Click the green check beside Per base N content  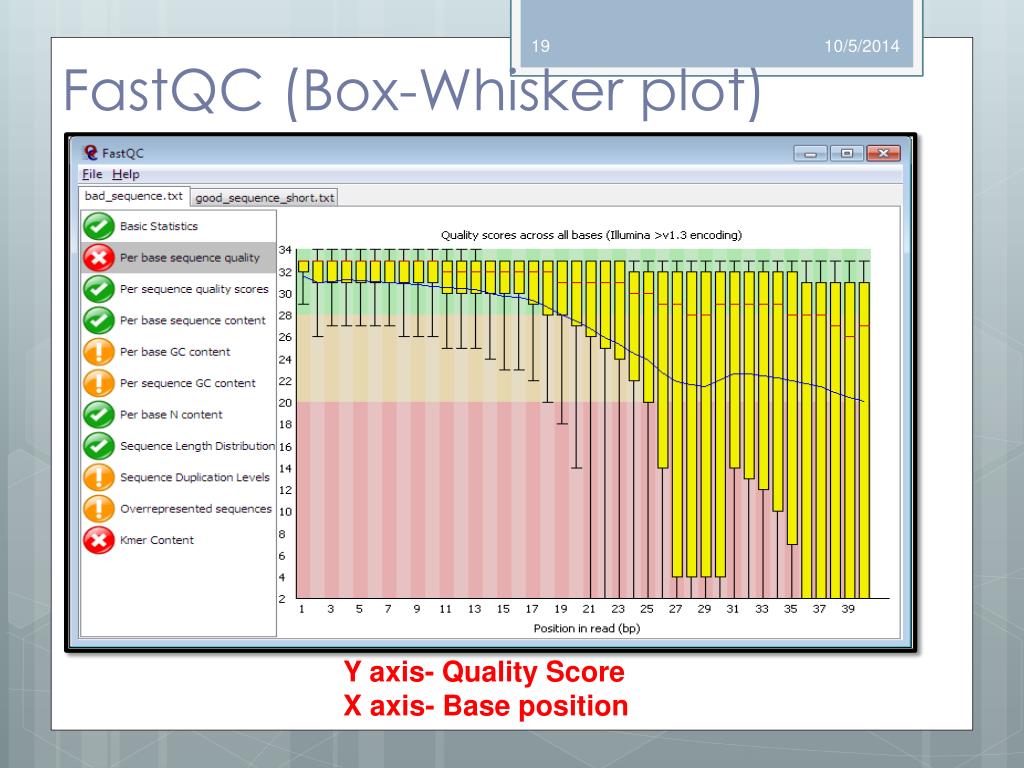point(99,414)
